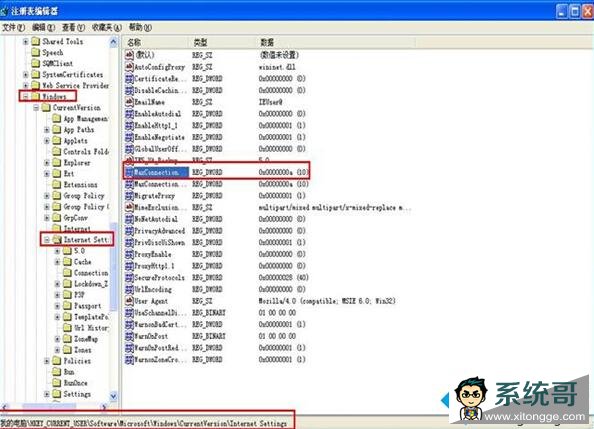Open the 文件(F) menu

click(x=14, y=27)
